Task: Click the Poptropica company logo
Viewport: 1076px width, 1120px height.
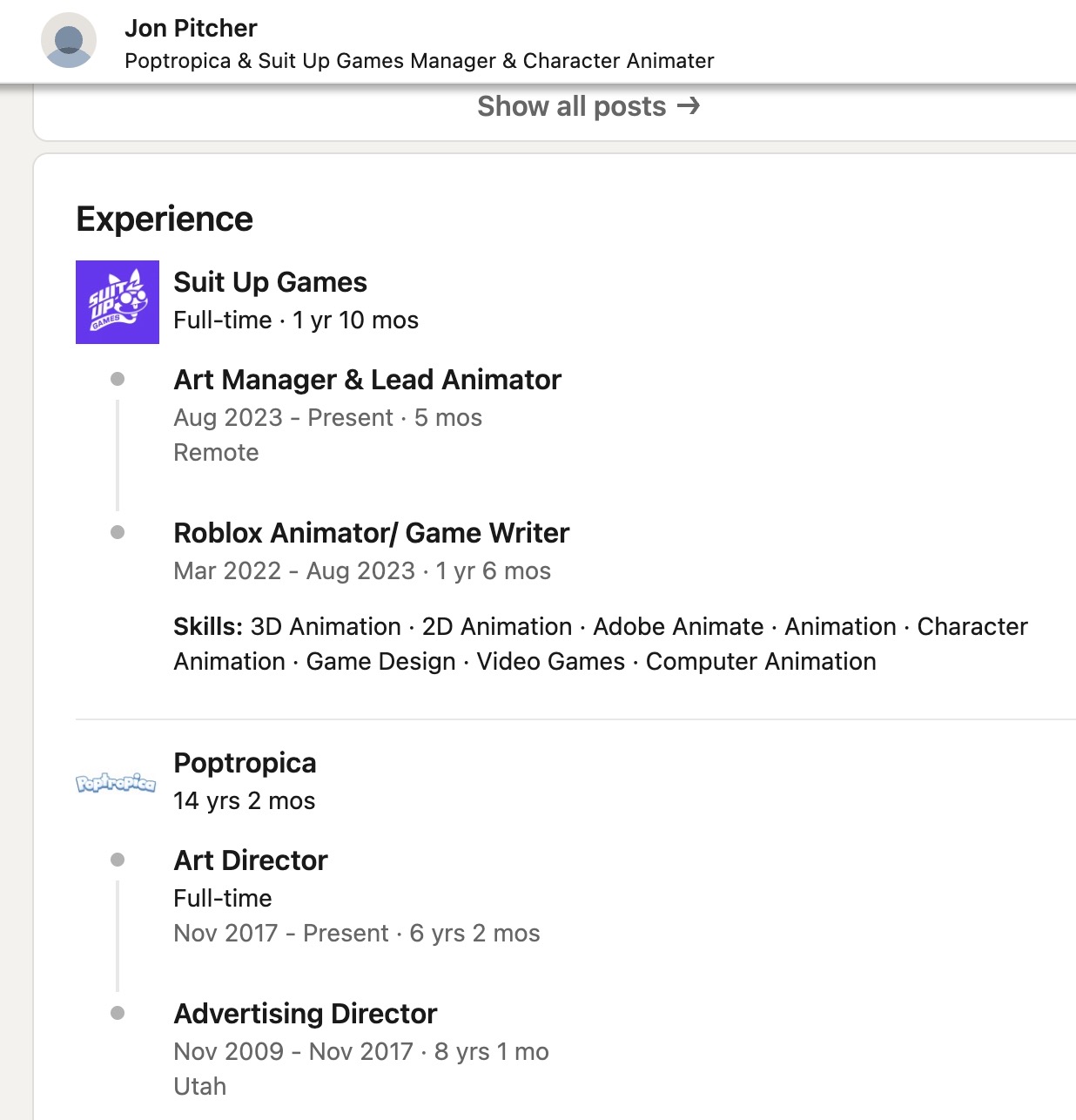Action: [x=116, y=782]
